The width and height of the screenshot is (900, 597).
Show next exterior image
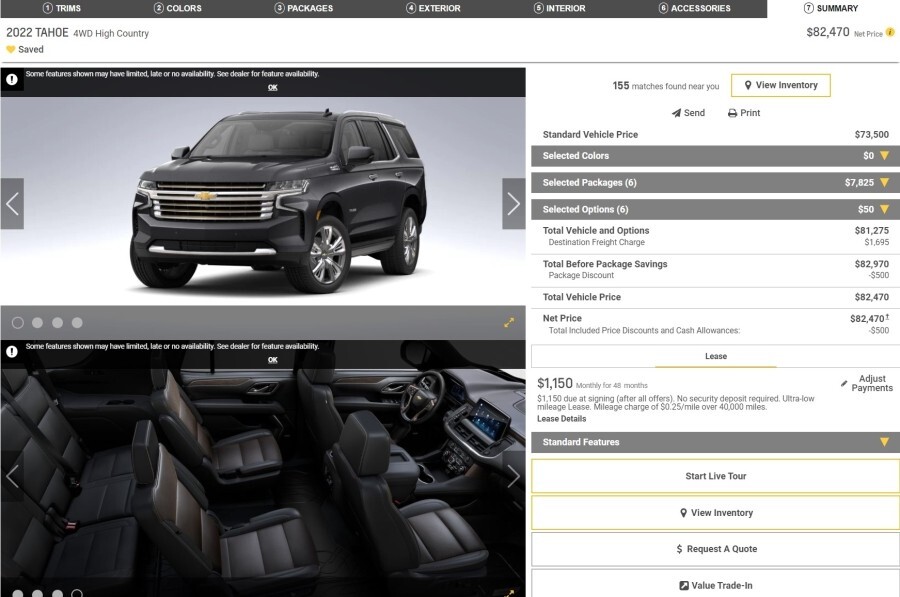(514, 204)
